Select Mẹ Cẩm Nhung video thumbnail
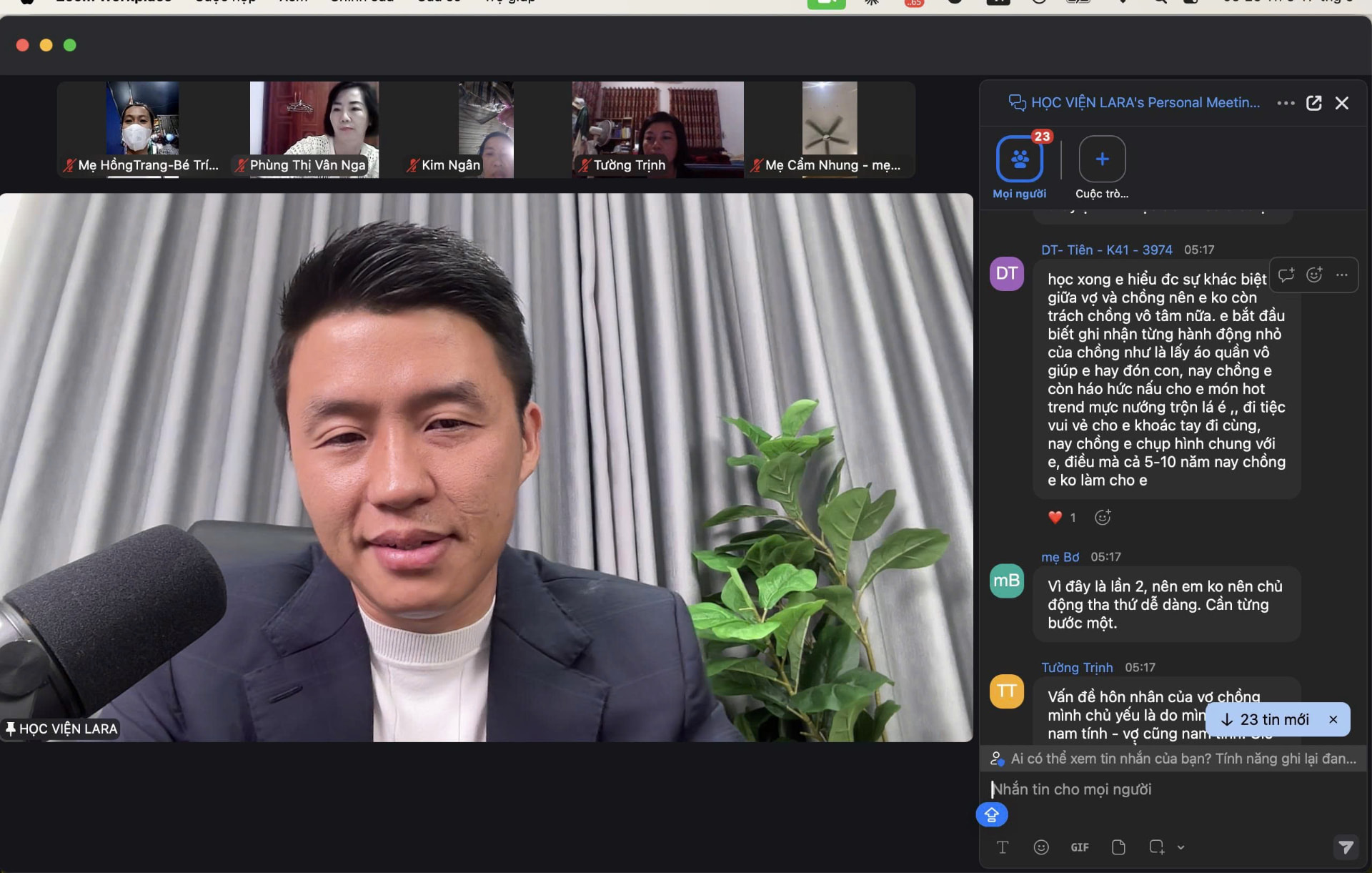Image resolution: width=1372 pixels, height=873 pixels. 830,129
